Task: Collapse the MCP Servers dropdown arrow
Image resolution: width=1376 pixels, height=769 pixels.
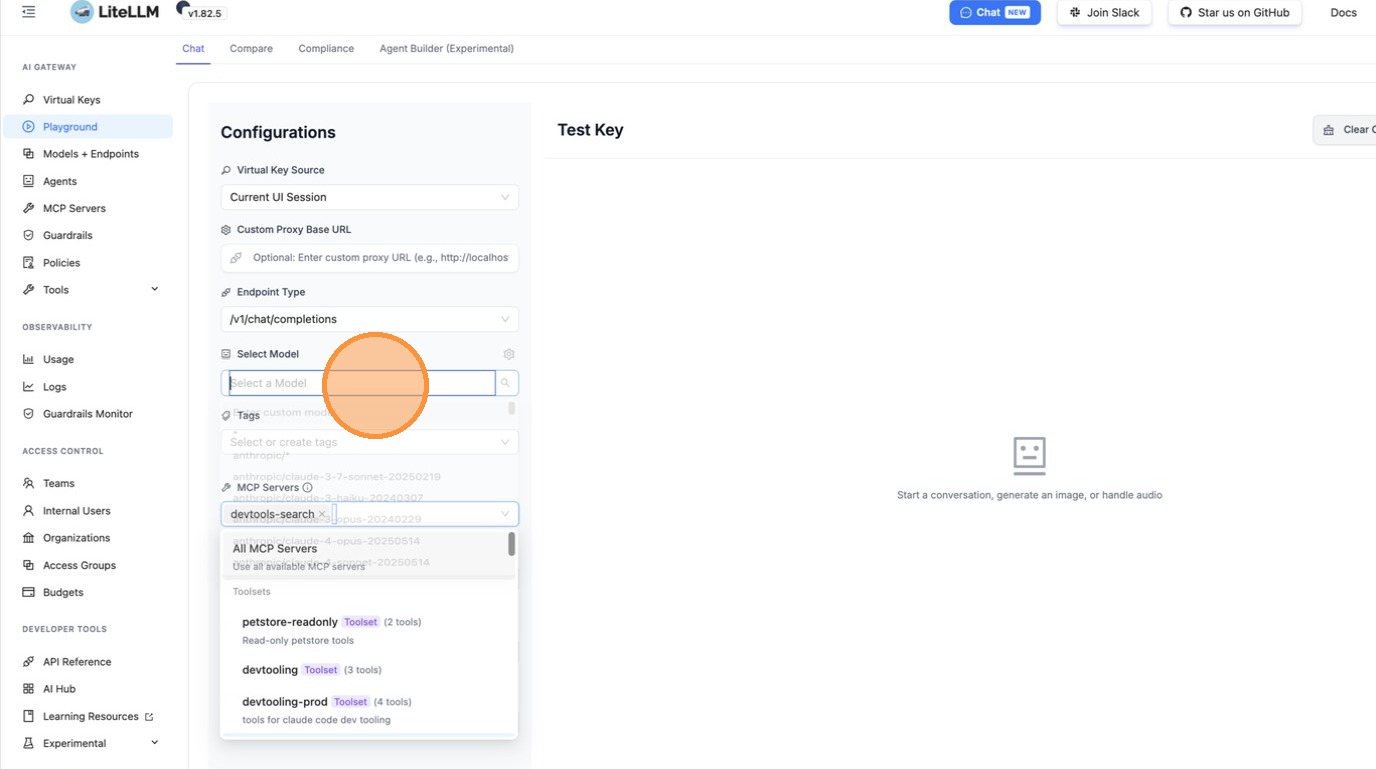Action: click(x=505, y=514)
